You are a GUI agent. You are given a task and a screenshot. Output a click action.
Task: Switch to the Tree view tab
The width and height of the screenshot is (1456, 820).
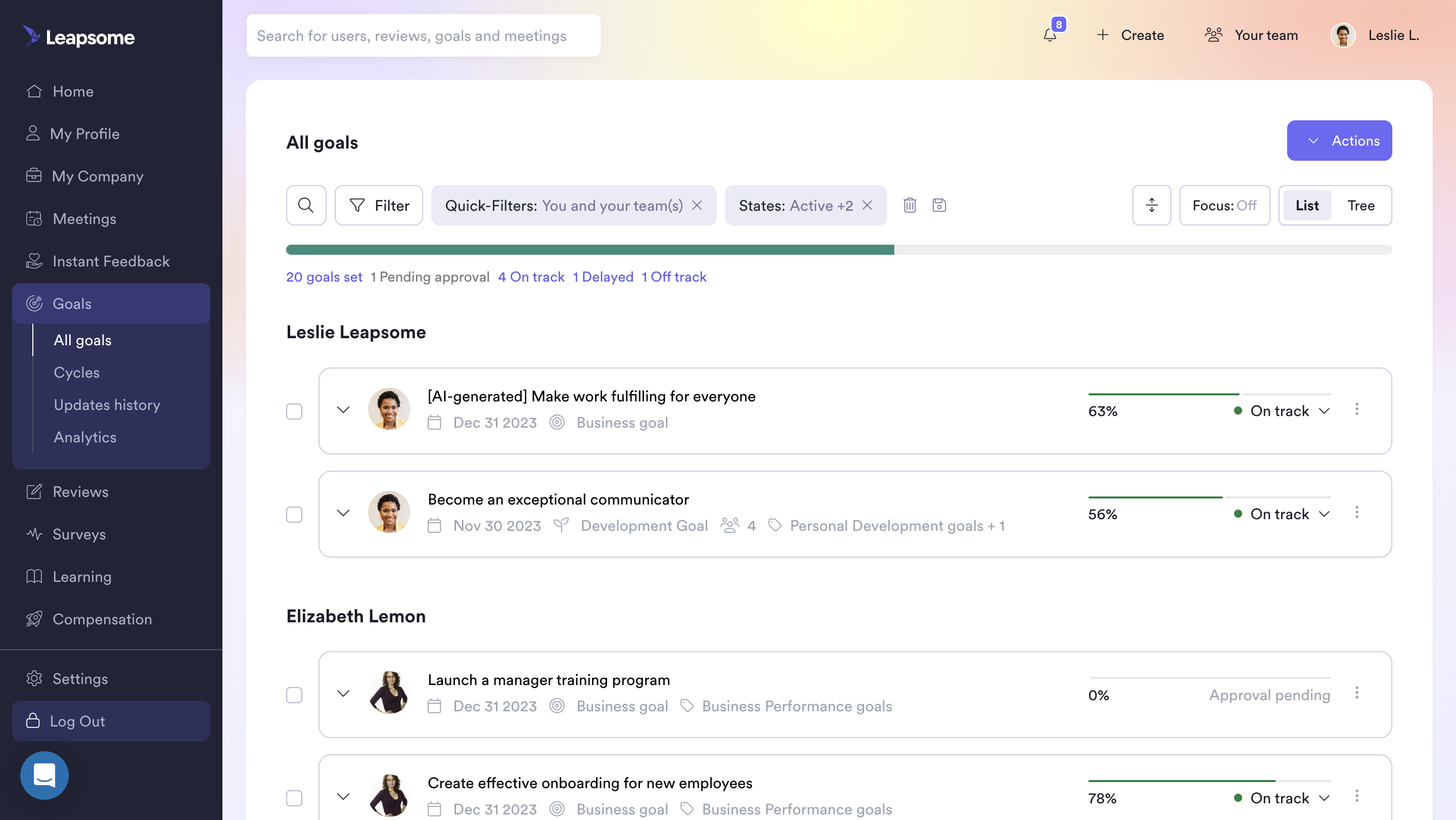(1360, 205)
